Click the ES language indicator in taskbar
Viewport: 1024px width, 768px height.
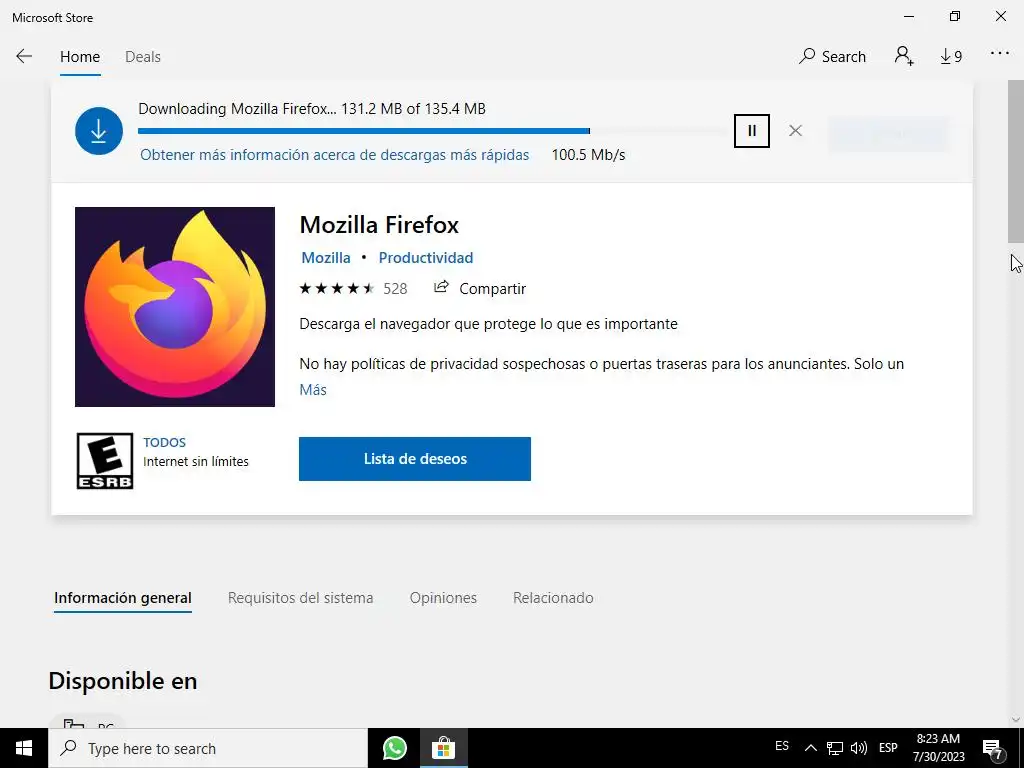782,746
